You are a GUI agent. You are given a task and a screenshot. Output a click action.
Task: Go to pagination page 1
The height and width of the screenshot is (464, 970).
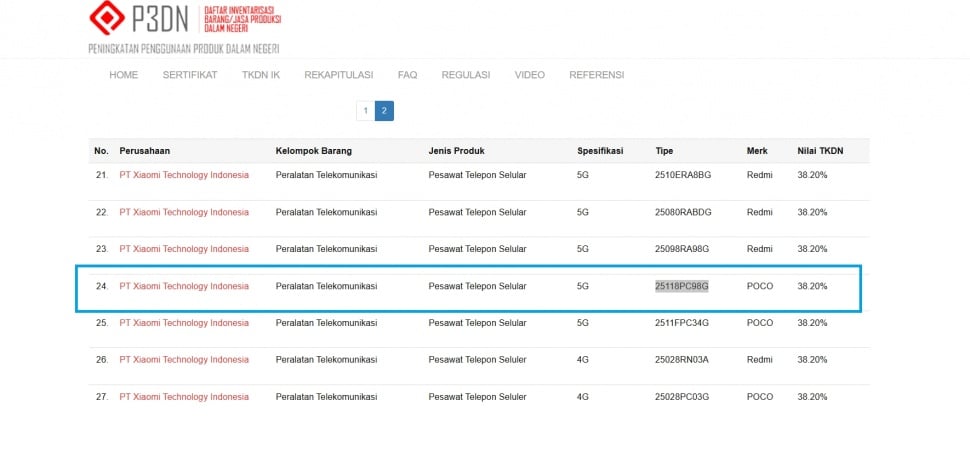click(x=366, y=111)
